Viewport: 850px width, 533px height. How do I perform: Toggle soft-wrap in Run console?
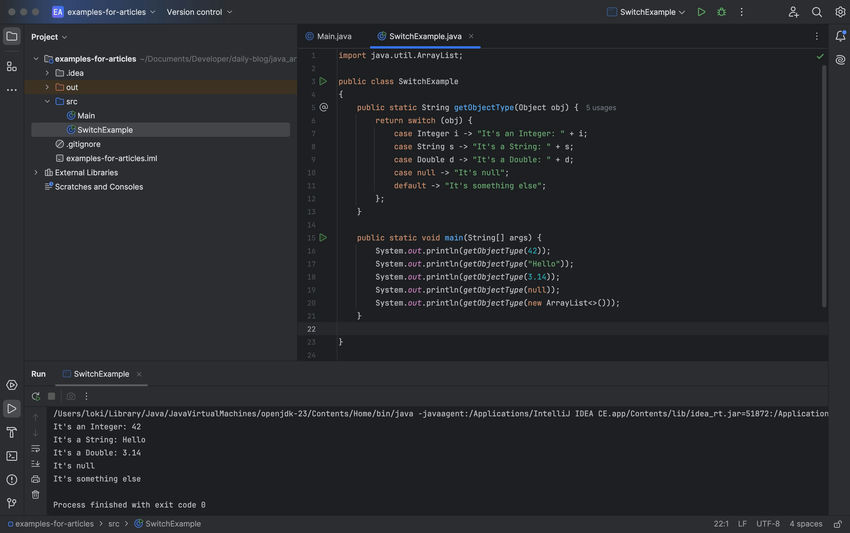coord(36,449)
